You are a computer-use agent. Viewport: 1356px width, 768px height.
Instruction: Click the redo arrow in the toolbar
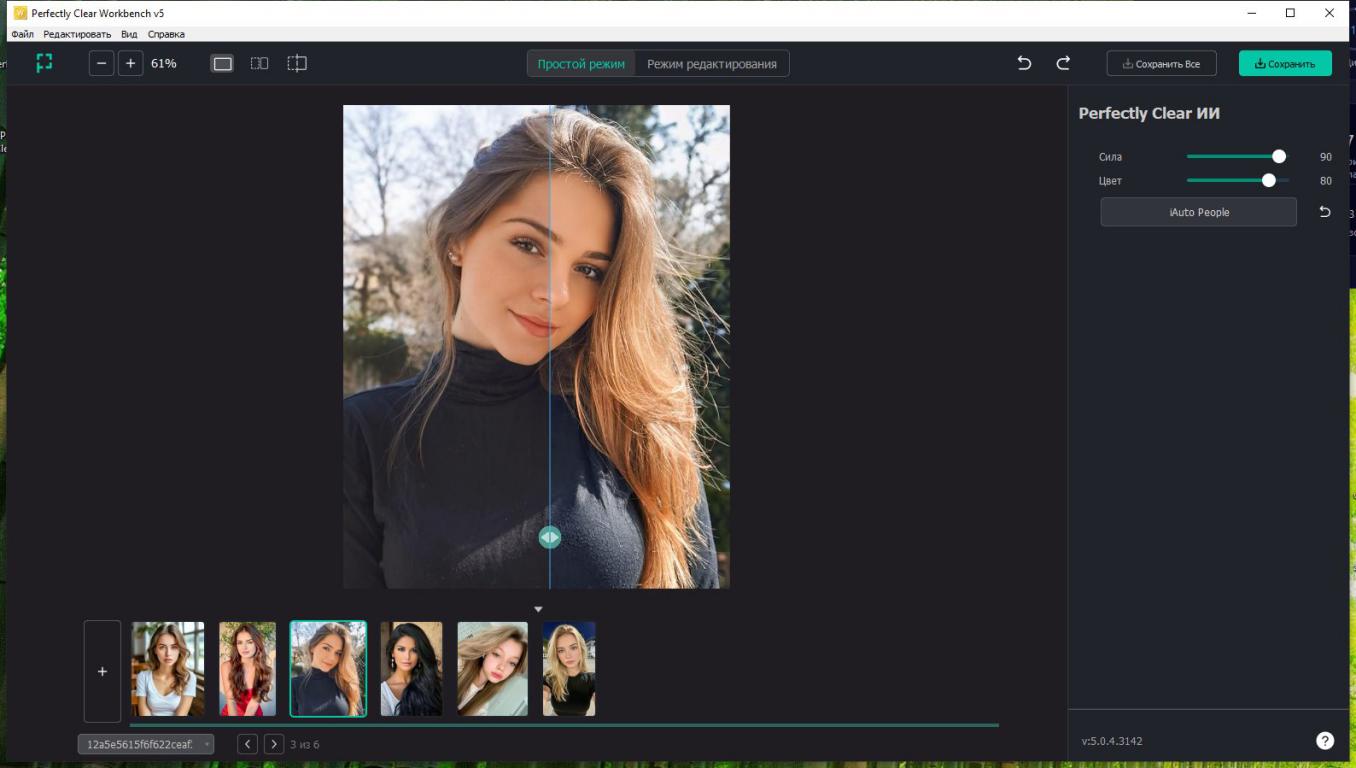point(1063,63)
